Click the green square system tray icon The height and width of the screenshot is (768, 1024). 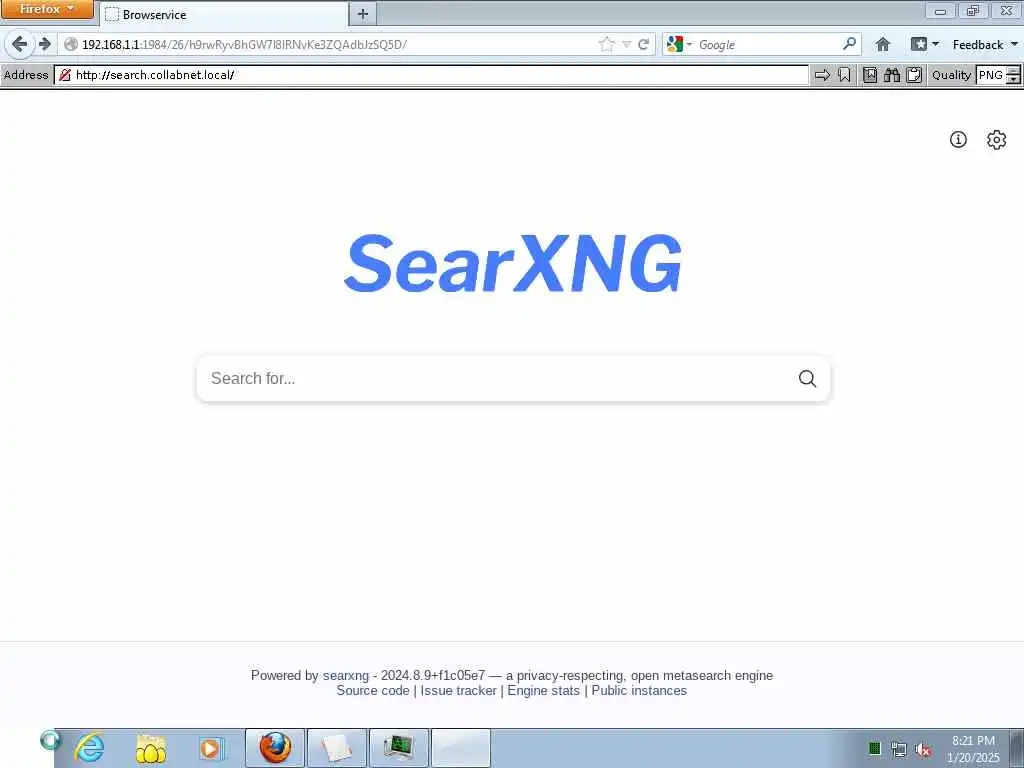pos(874,748)
